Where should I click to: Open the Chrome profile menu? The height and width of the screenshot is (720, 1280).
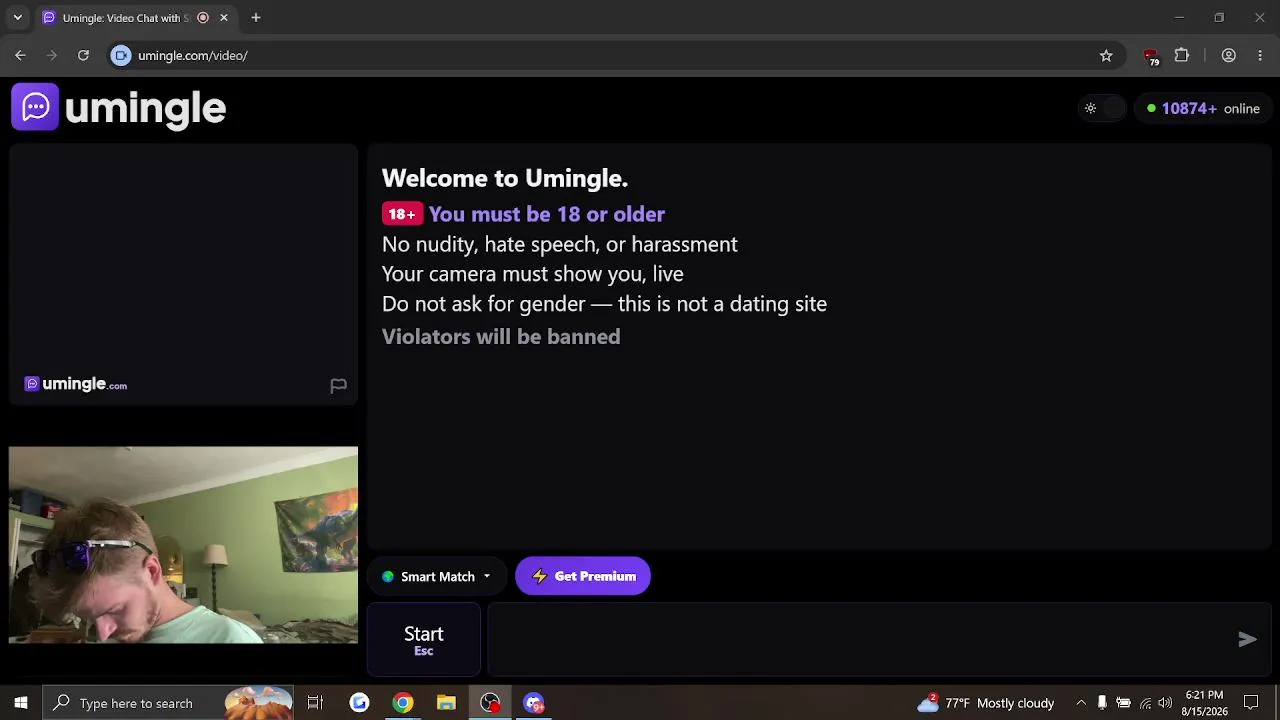point(1229,56)
